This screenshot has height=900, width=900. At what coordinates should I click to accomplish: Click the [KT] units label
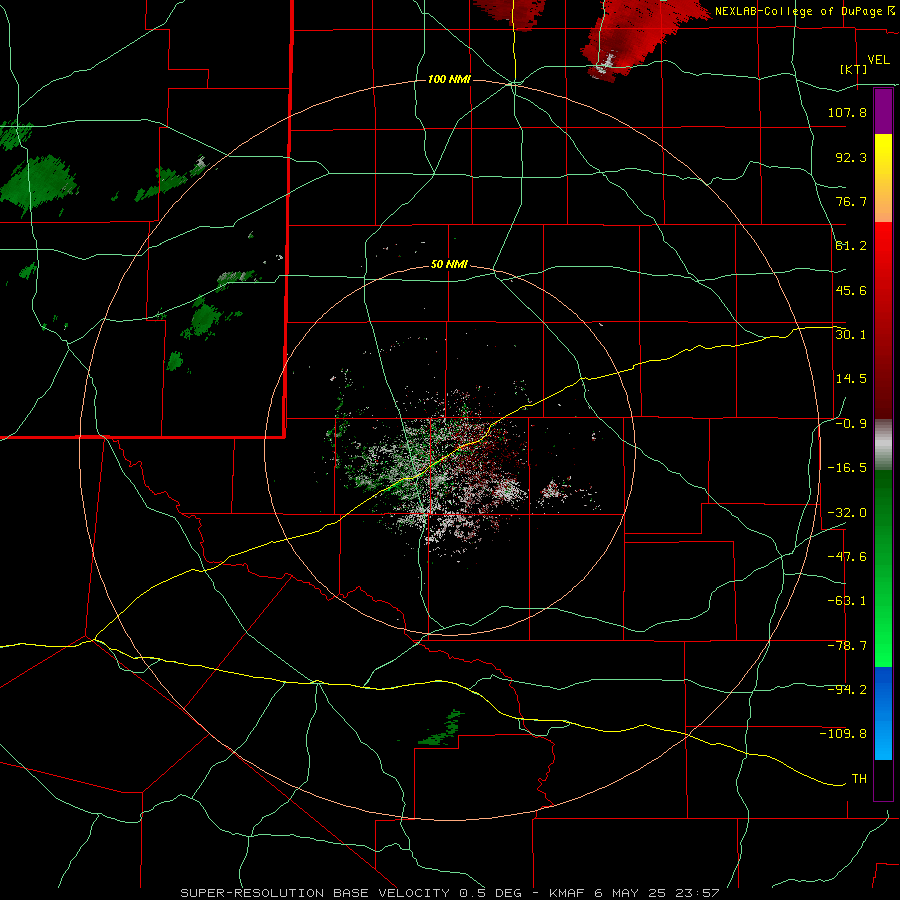click(854, 70)
